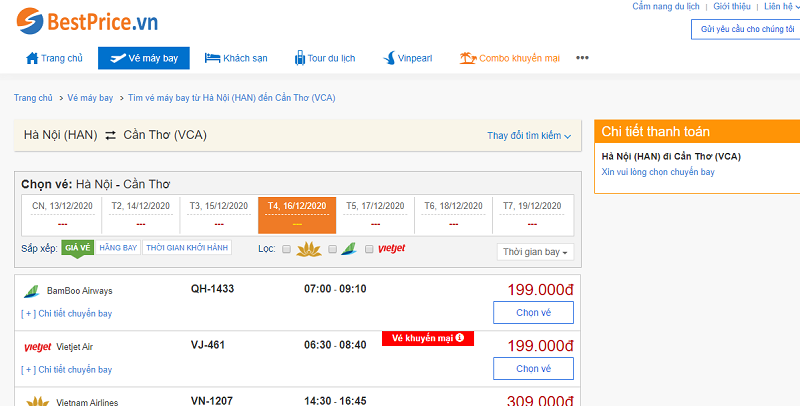This screenshot has width=800, height=406.
Task: Click the BestPrice.vn logo
Action: coord(87,21)
